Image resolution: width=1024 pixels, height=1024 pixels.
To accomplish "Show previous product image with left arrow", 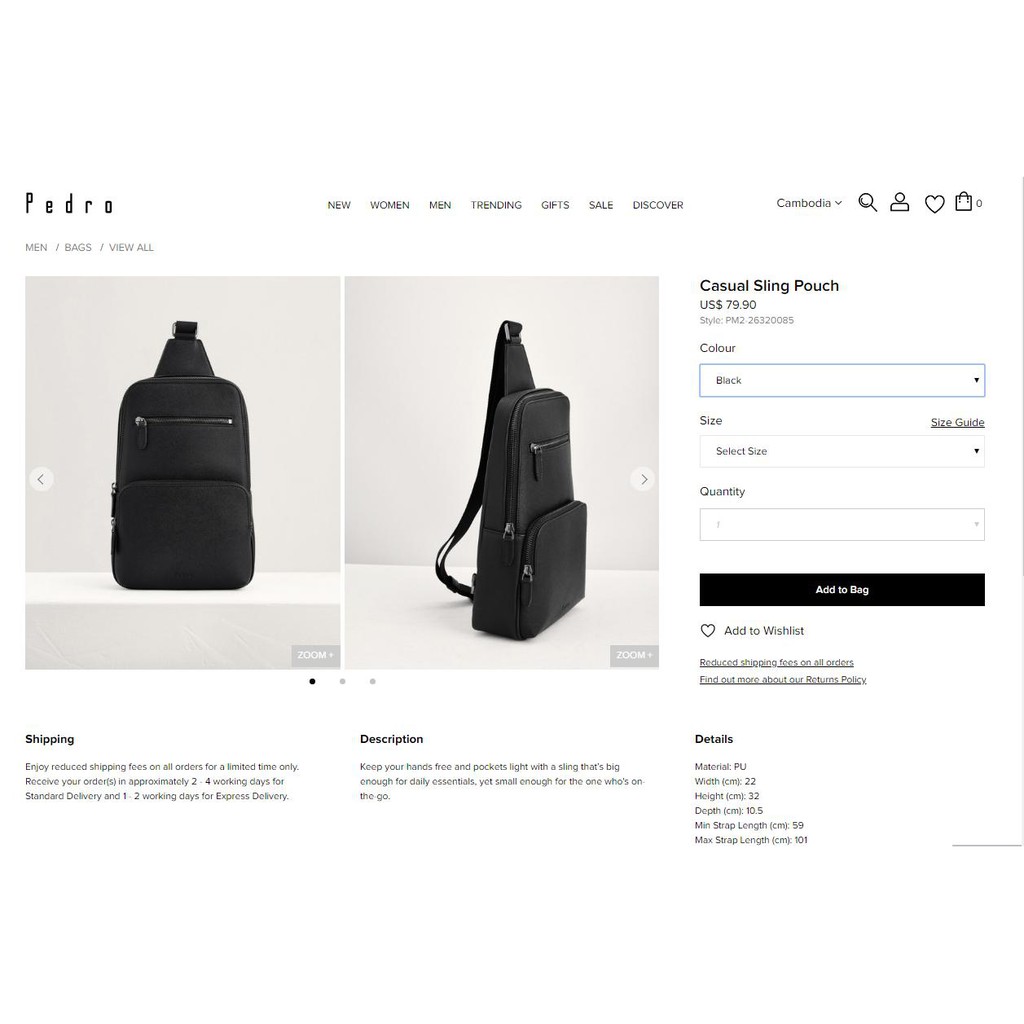I will pos(41,479).
